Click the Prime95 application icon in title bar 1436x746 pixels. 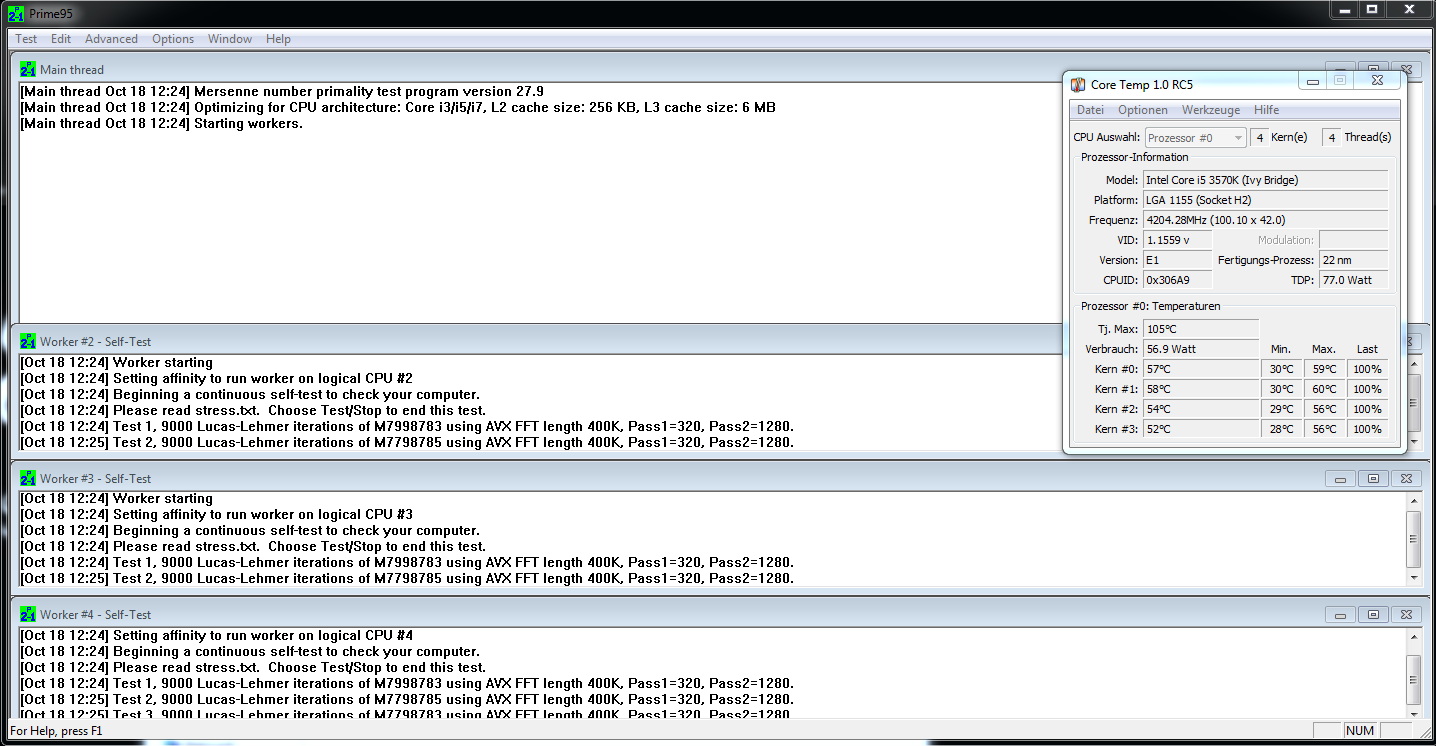pos(16,14)
